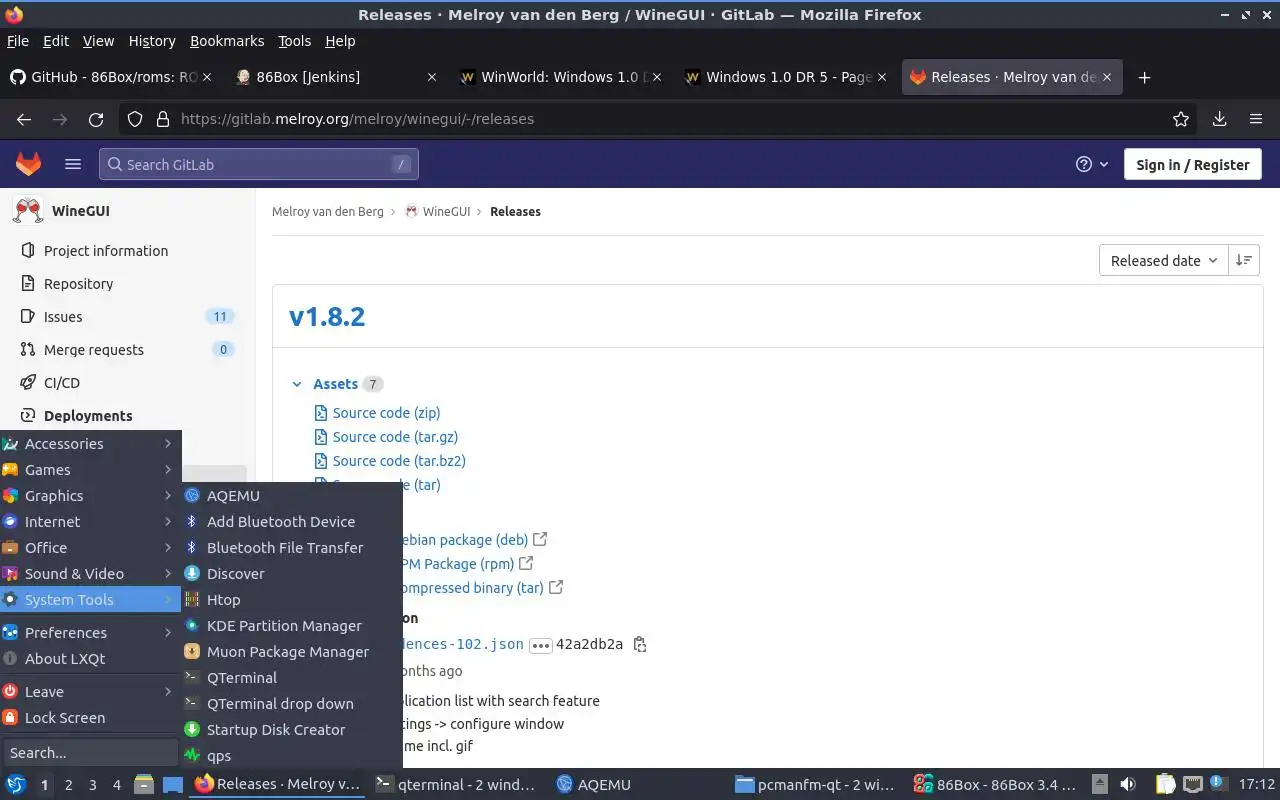Toggle release sort direction button
Viewport: 1280px width, 800px height.
pyautogui.click(x=1244, y=260)
